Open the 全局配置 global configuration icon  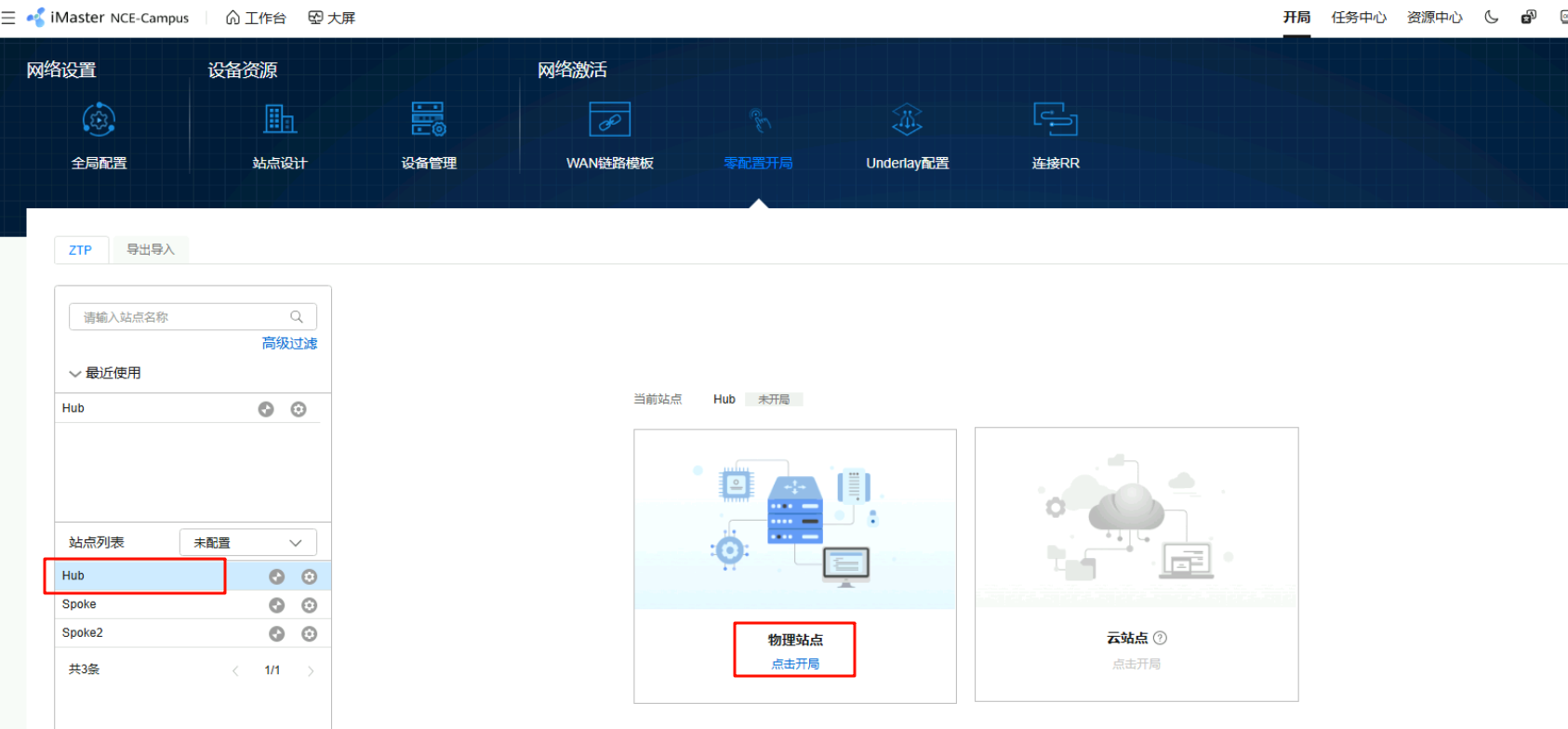point(99,121)
